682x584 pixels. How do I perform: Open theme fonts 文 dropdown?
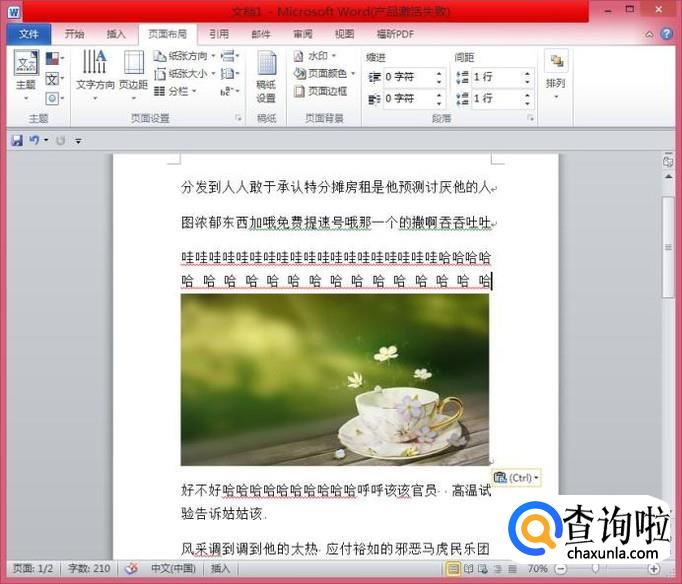pos(54,79)
